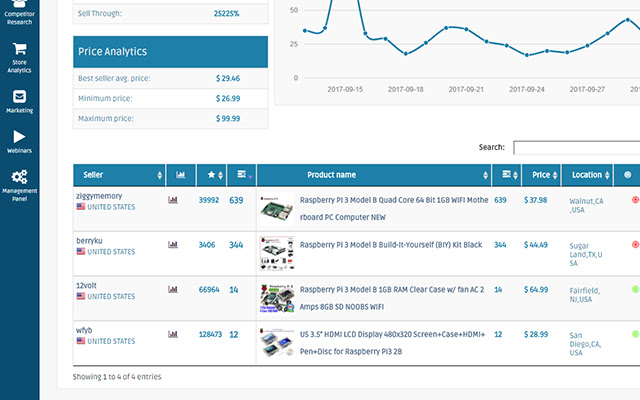640x400 pixels.
Task: Sort the table by Price column
Action: click(x=541, y=175)
